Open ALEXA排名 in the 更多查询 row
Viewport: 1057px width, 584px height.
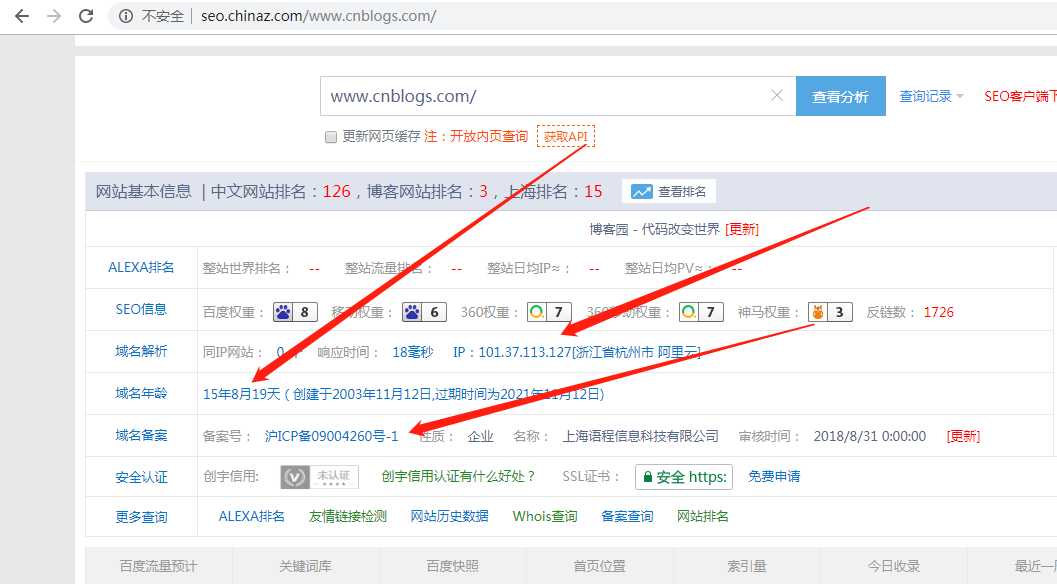coord(251,517)
